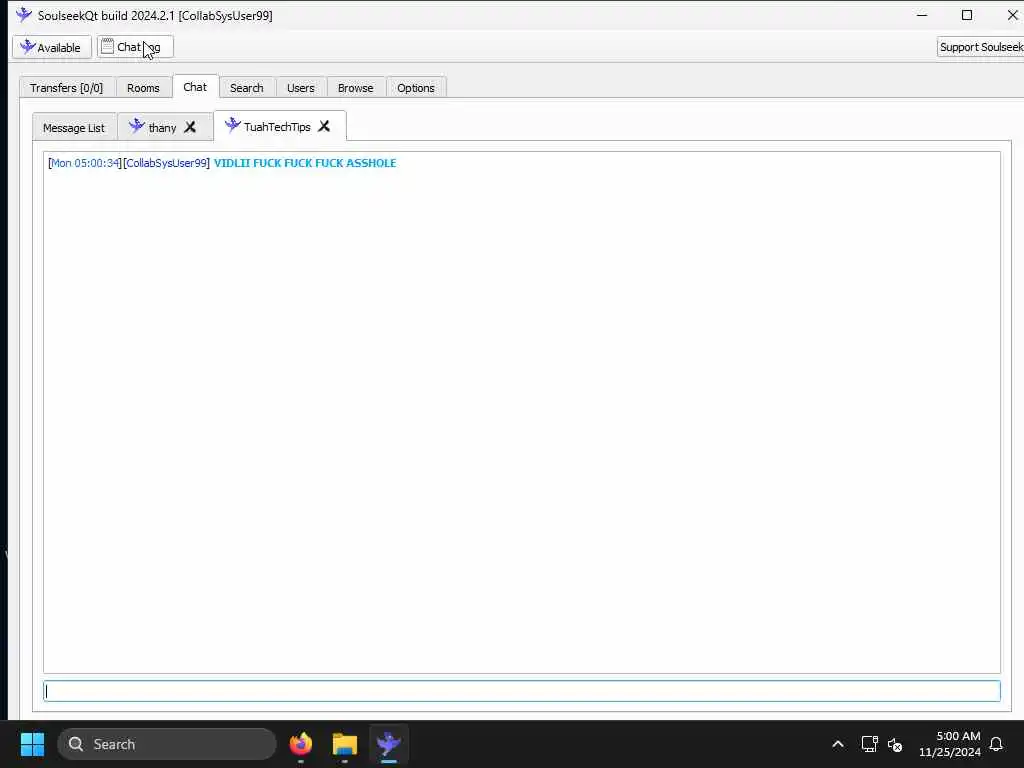Screen dimensions: 1024x768
Task: Open the Chat log button
Action: click(x=135, y=47)
